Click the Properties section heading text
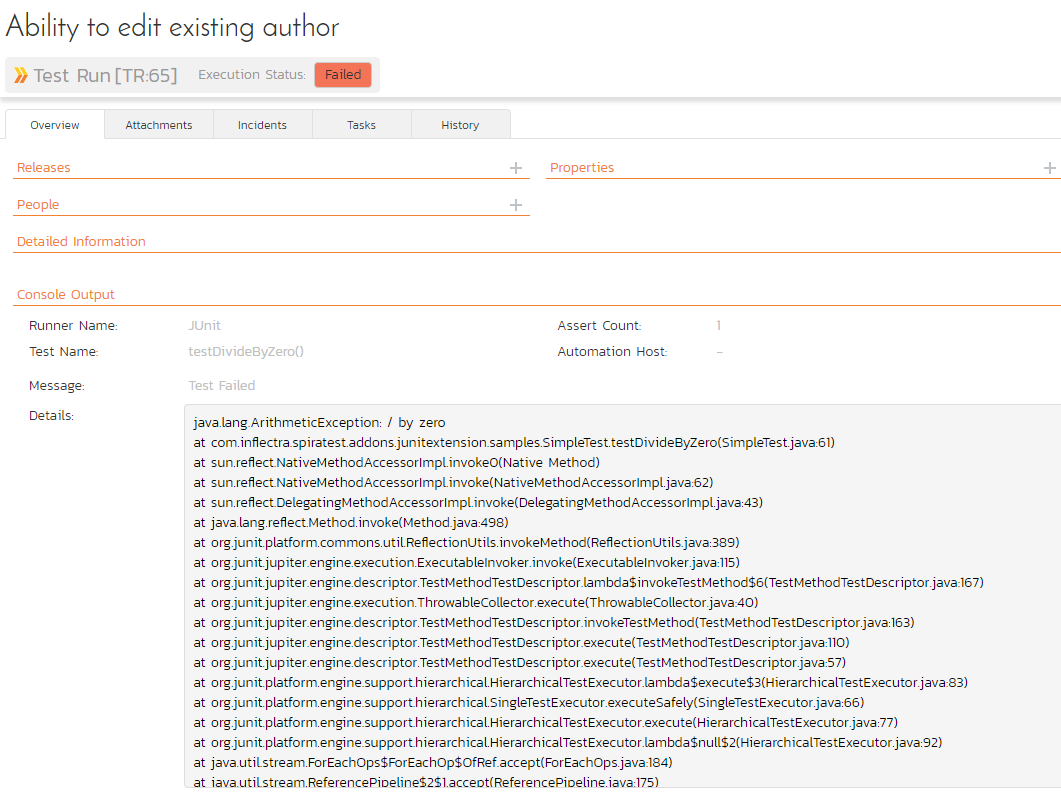This screenshot has width=1061, height=794. coord(582,168)
